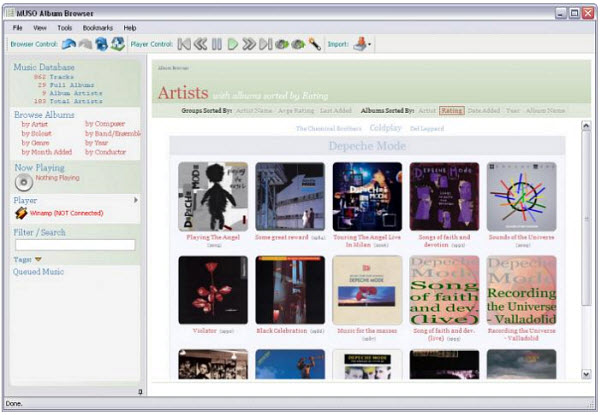Click the Play button in Player Control

pyautogui.click(x=232, y=44)
